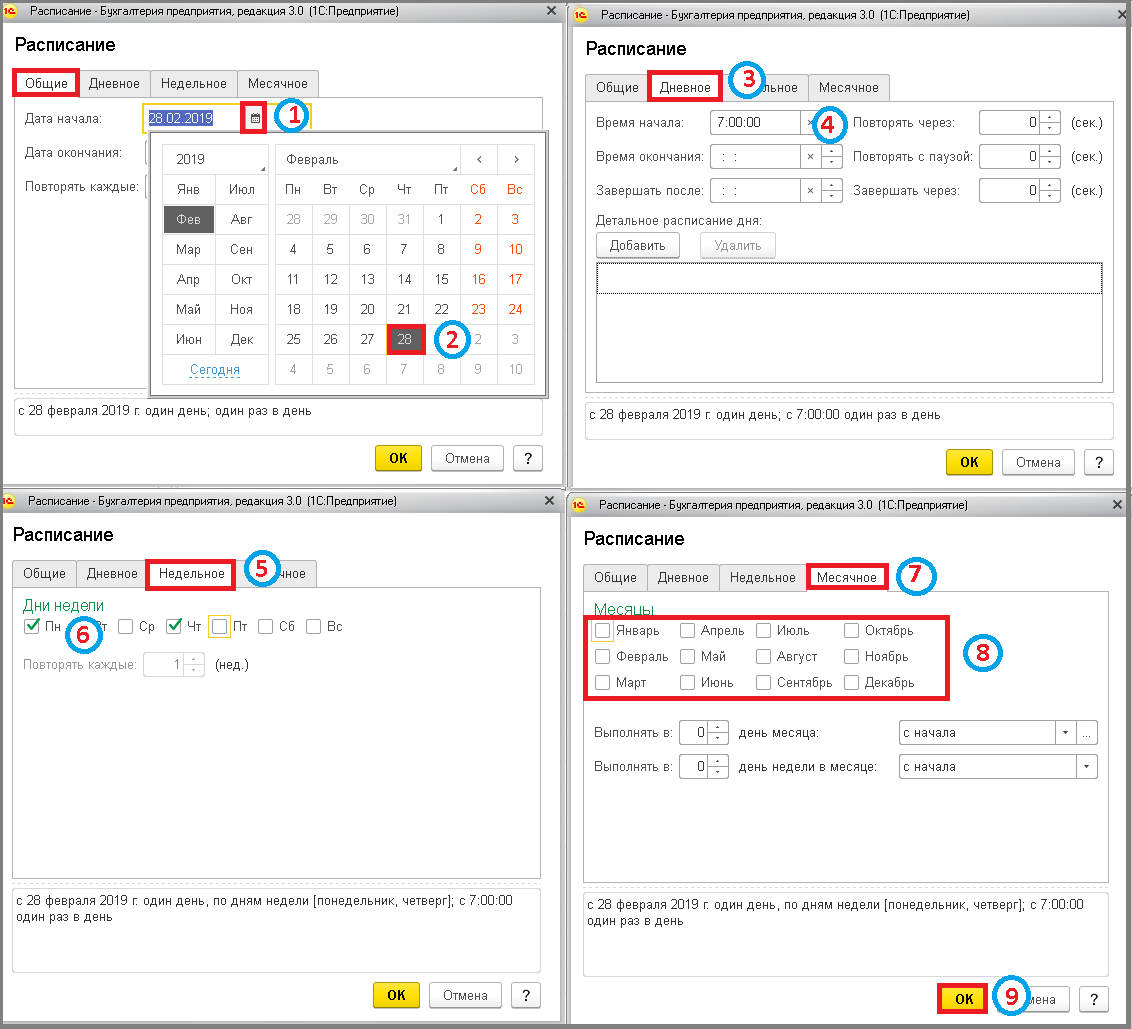Expand the 'с начала' dropdown for день месяца

(x=1065, y=732)
